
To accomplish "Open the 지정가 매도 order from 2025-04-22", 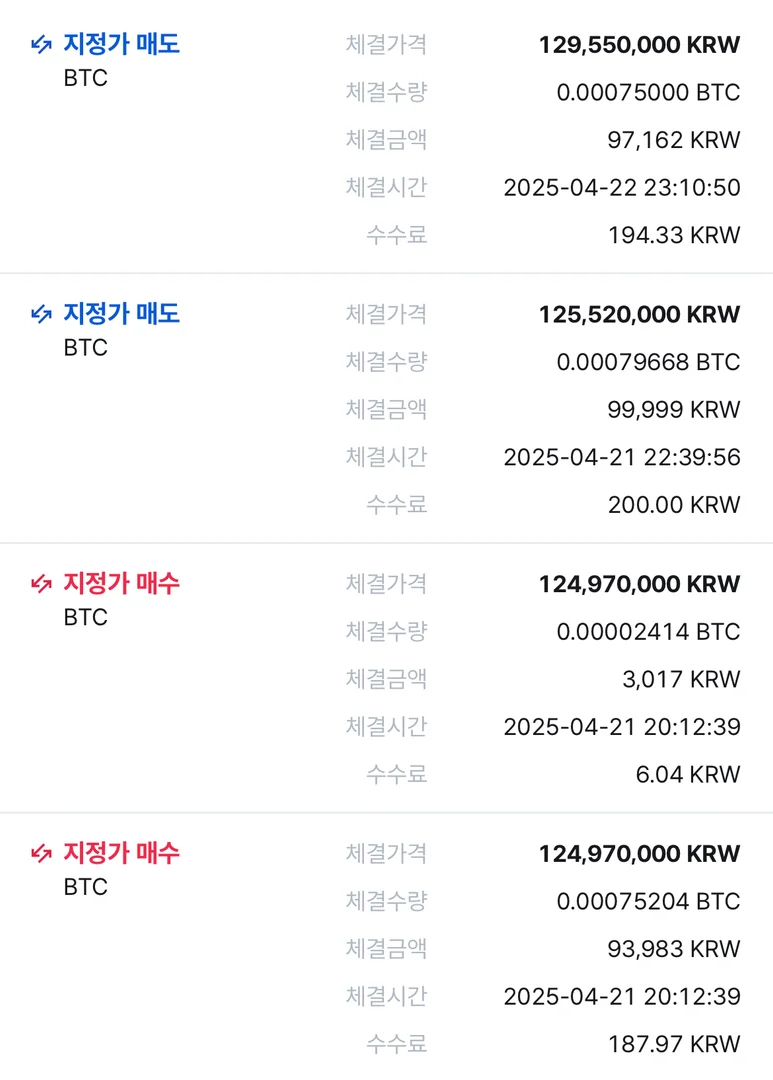I will click(121, 44).
